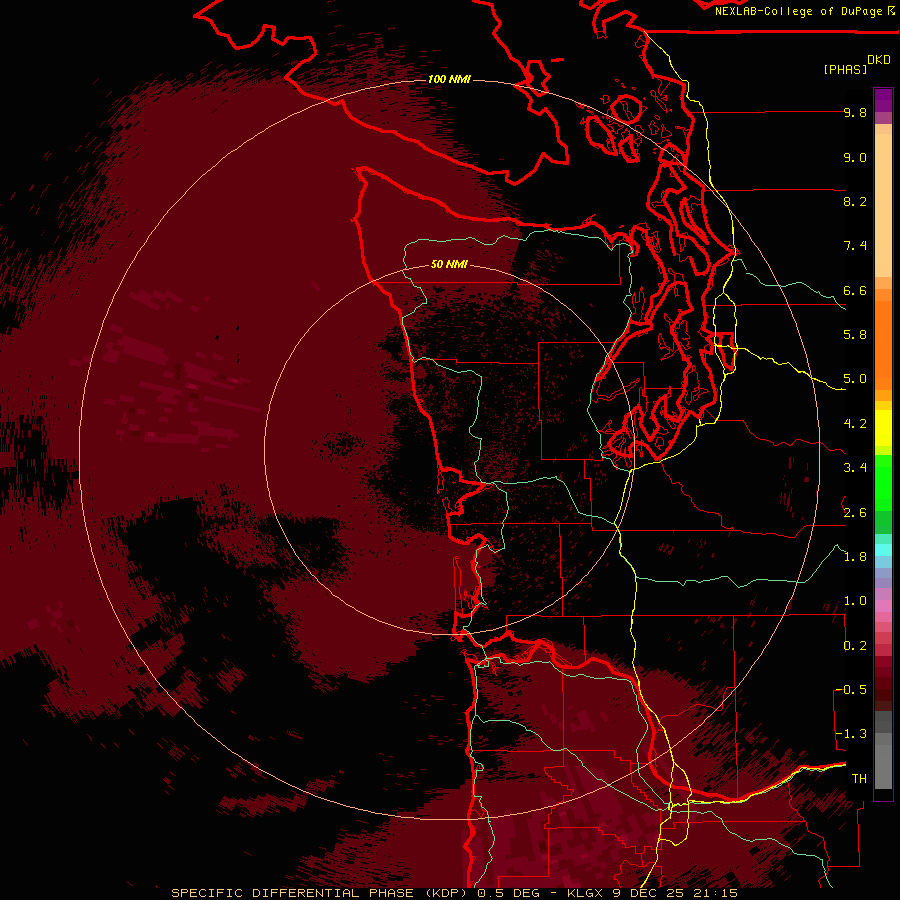Click the 3.4 scale value

tap(855, 468)
